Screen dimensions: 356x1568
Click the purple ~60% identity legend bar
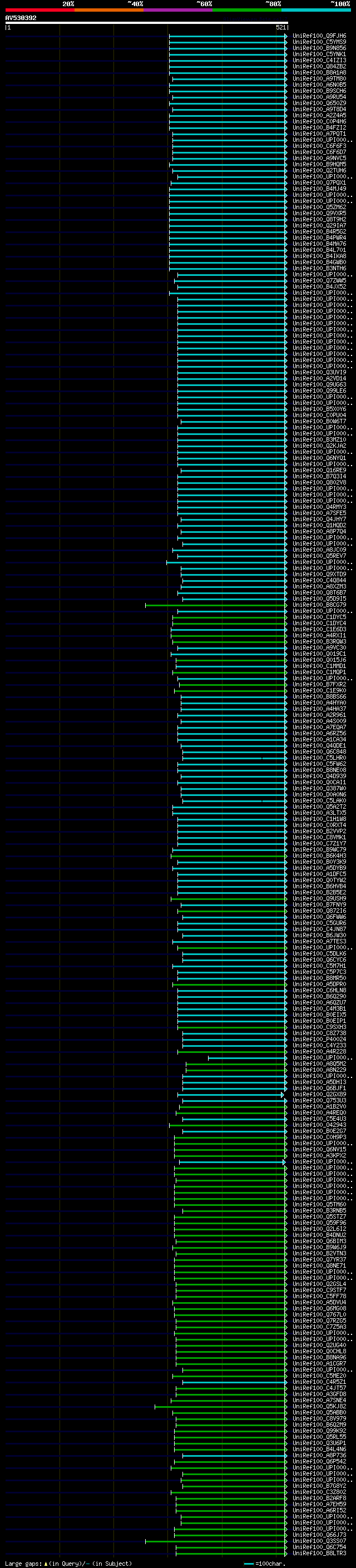[177, 10]
